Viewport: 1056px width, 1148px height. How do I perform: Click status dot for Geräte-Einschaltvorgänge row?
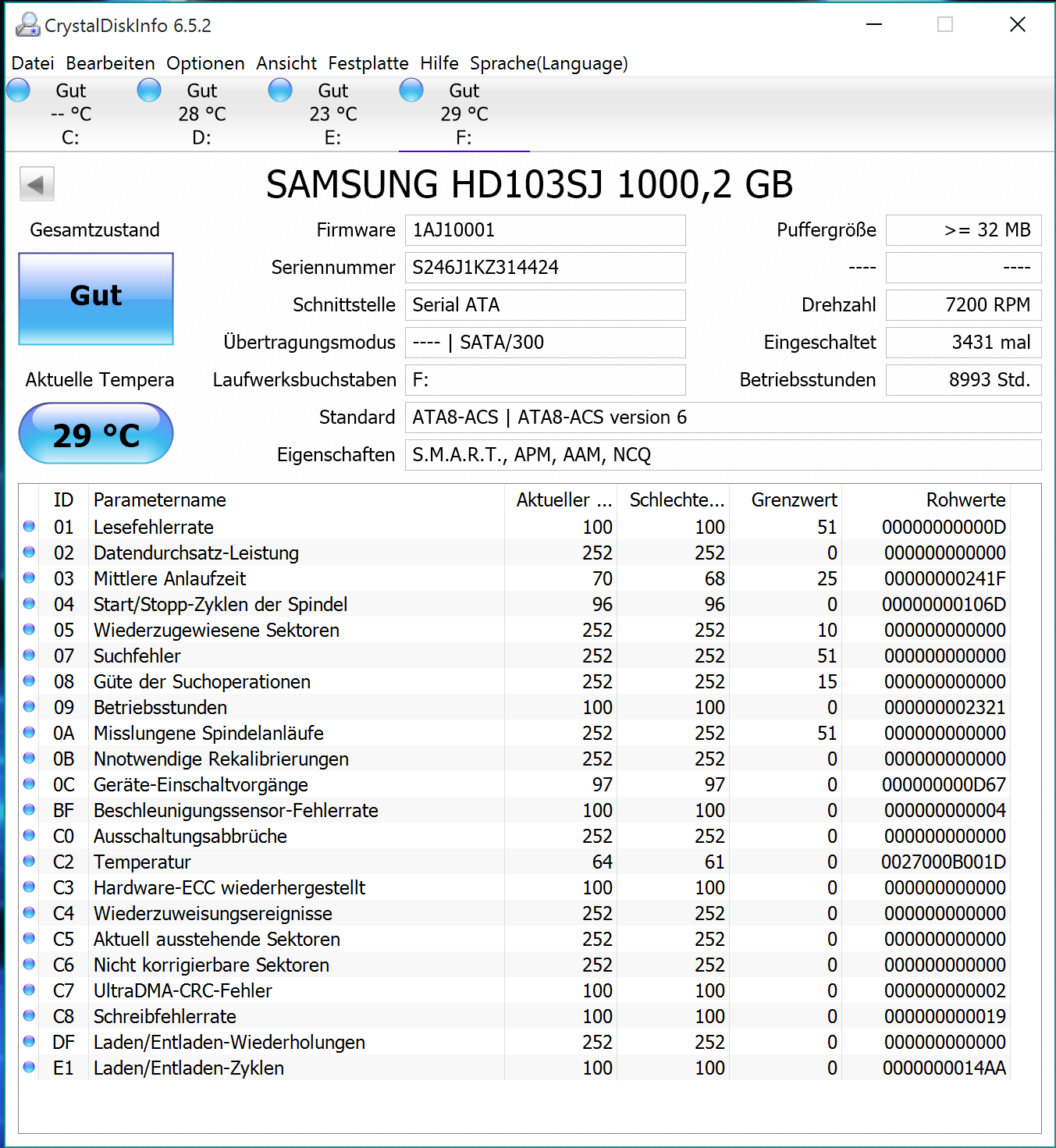(x=29, y=784)
